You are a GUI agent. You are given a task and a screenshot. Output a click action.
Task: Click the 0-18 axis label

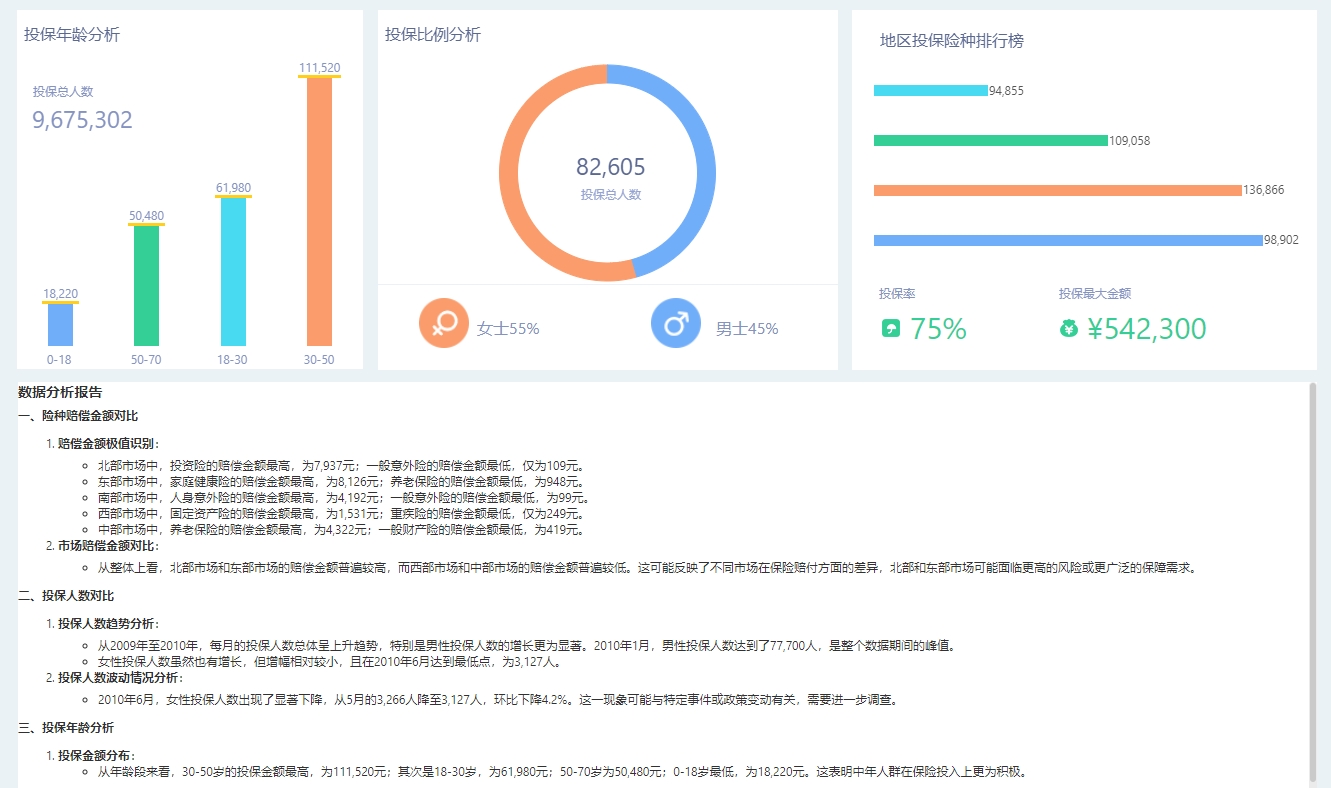tap(59, 360)
